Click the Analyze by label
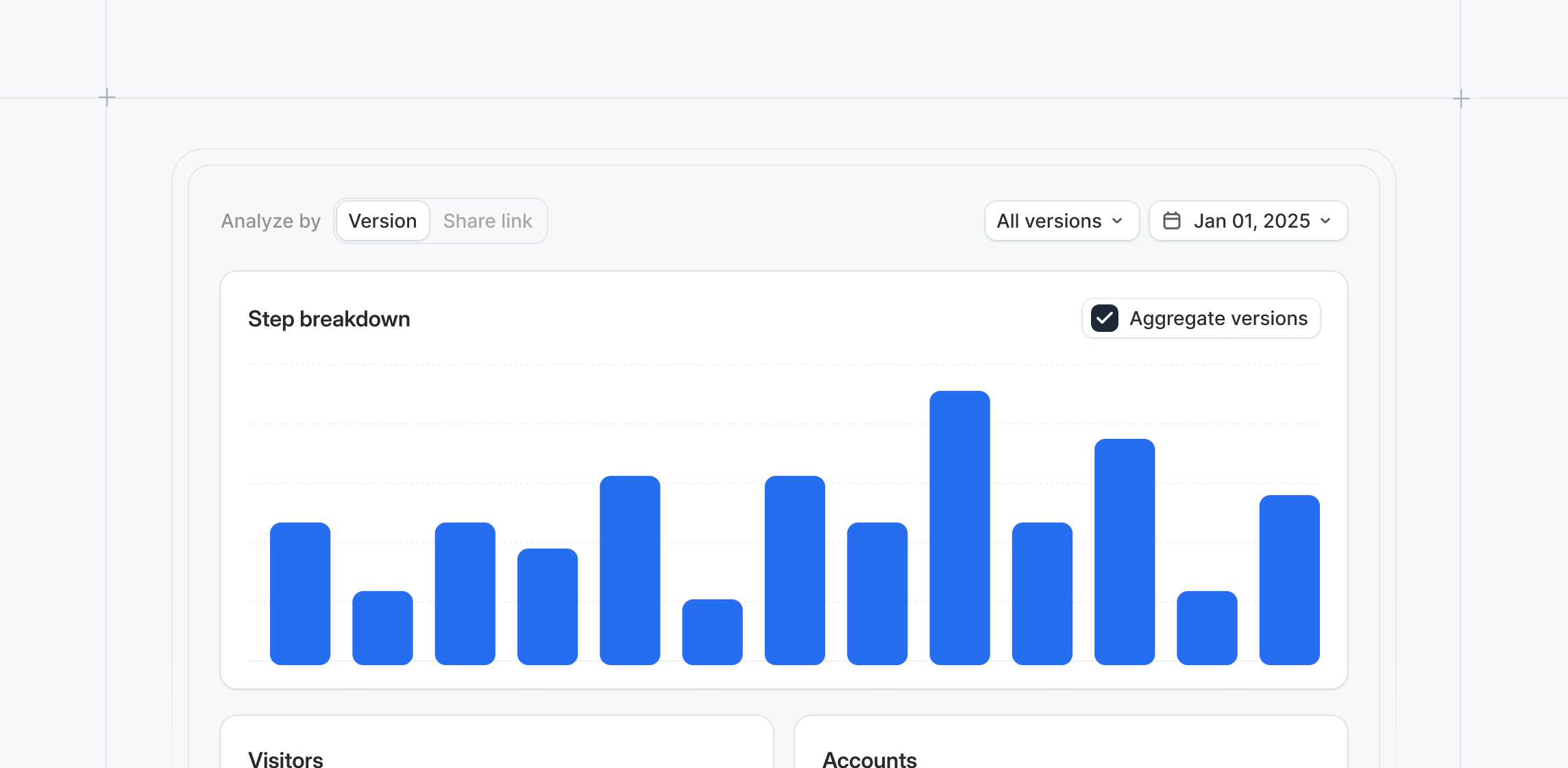Screen dimensions: 1568x768 (271, 221)
